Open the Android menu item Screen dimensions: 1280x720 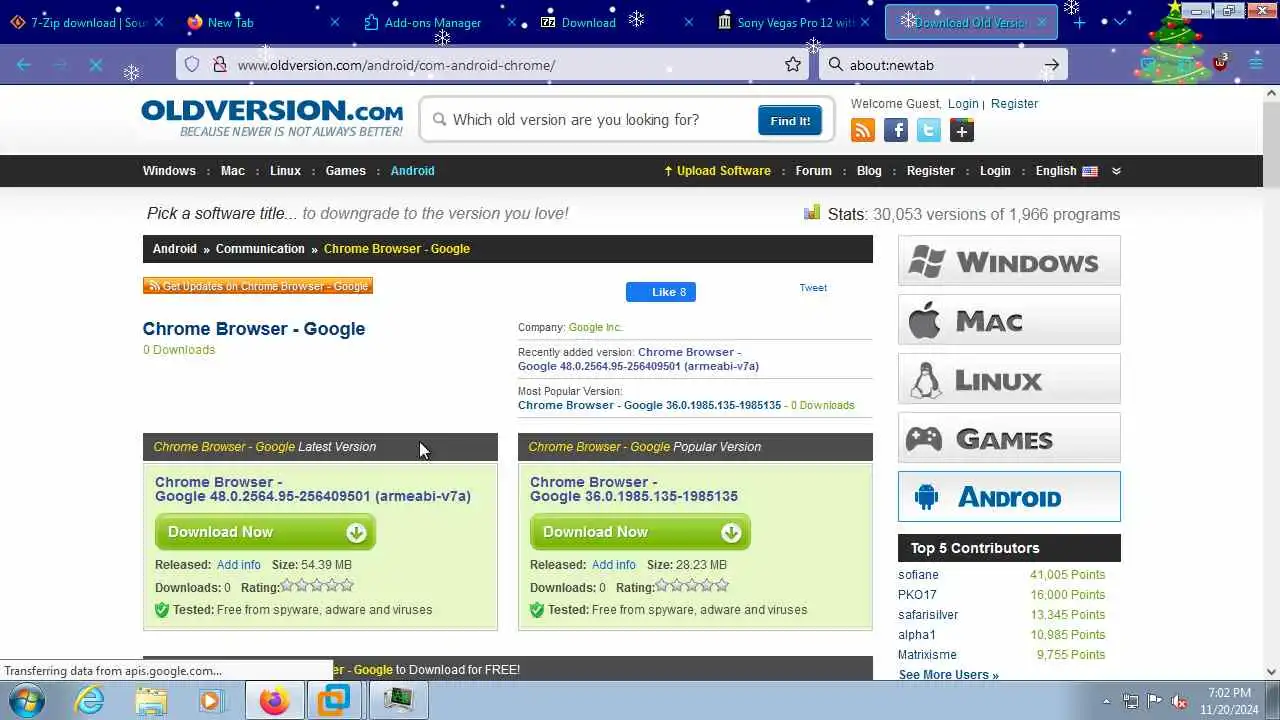tap(412, 171)
